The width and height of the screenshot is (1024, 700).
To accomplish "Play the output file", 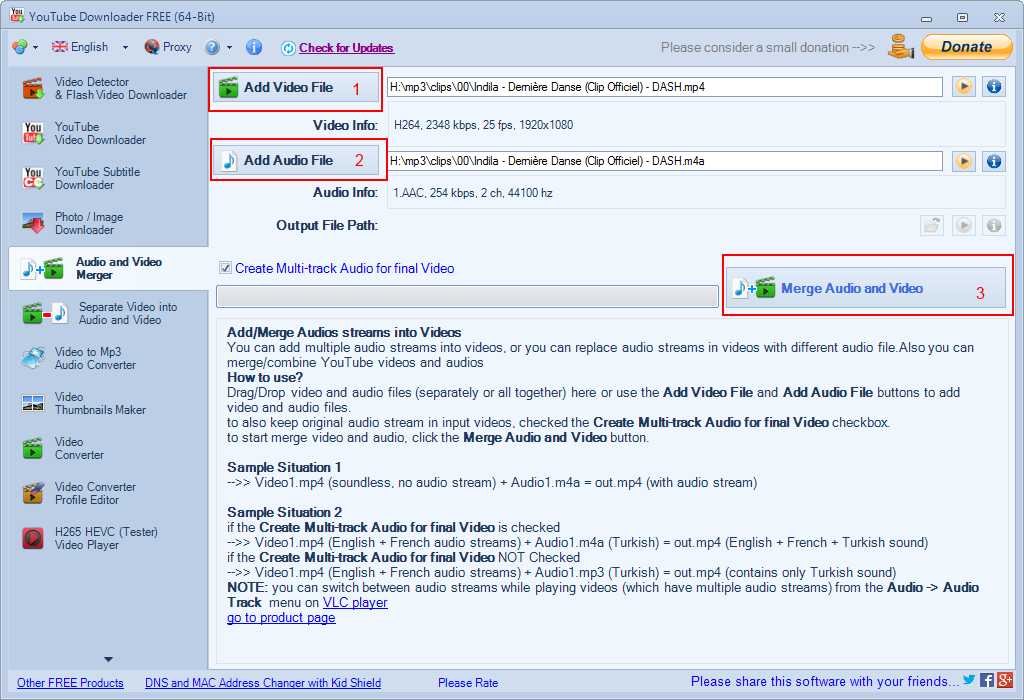I will (964, 225).
